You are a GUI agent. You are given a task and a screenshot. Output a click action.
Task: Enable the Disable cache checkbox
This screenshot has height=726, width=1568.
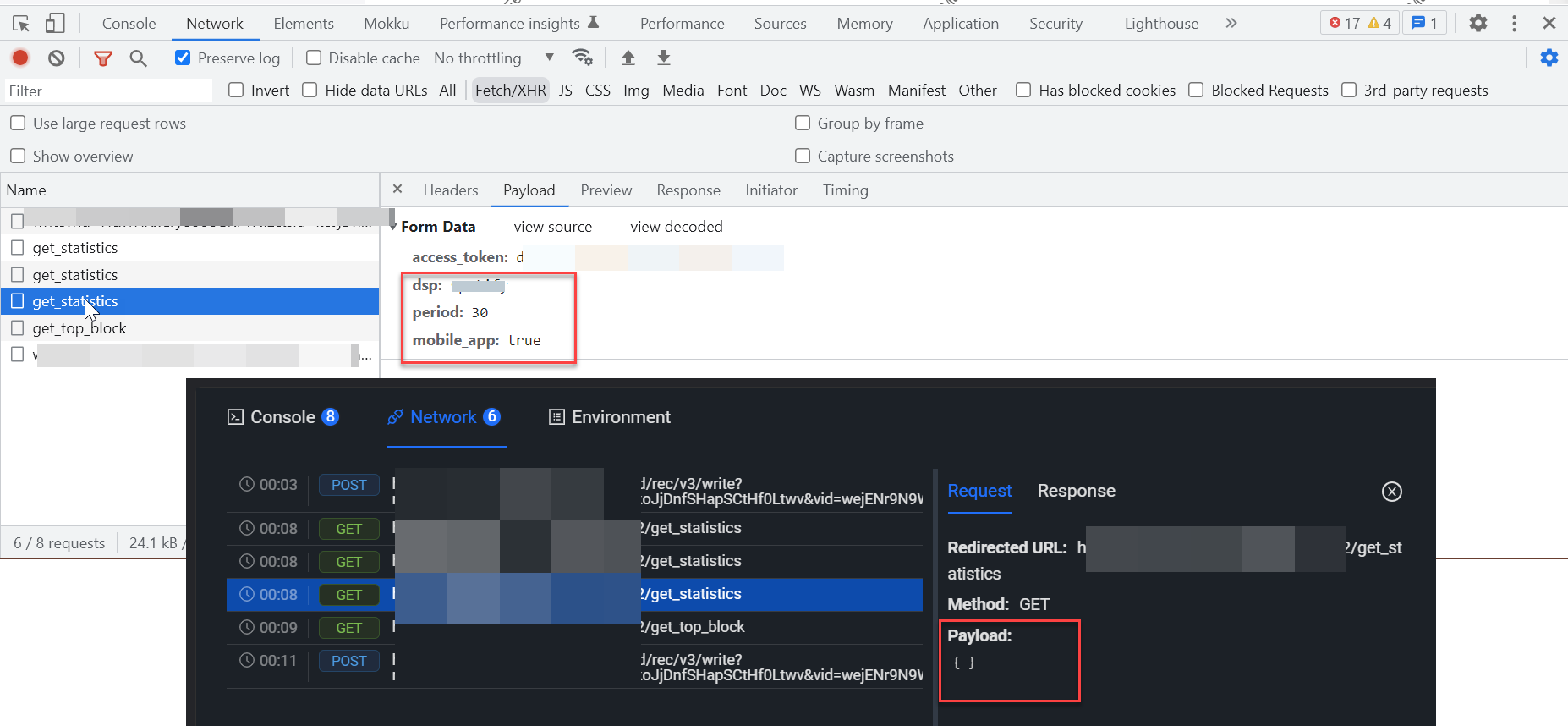click(x=314, y=58)
